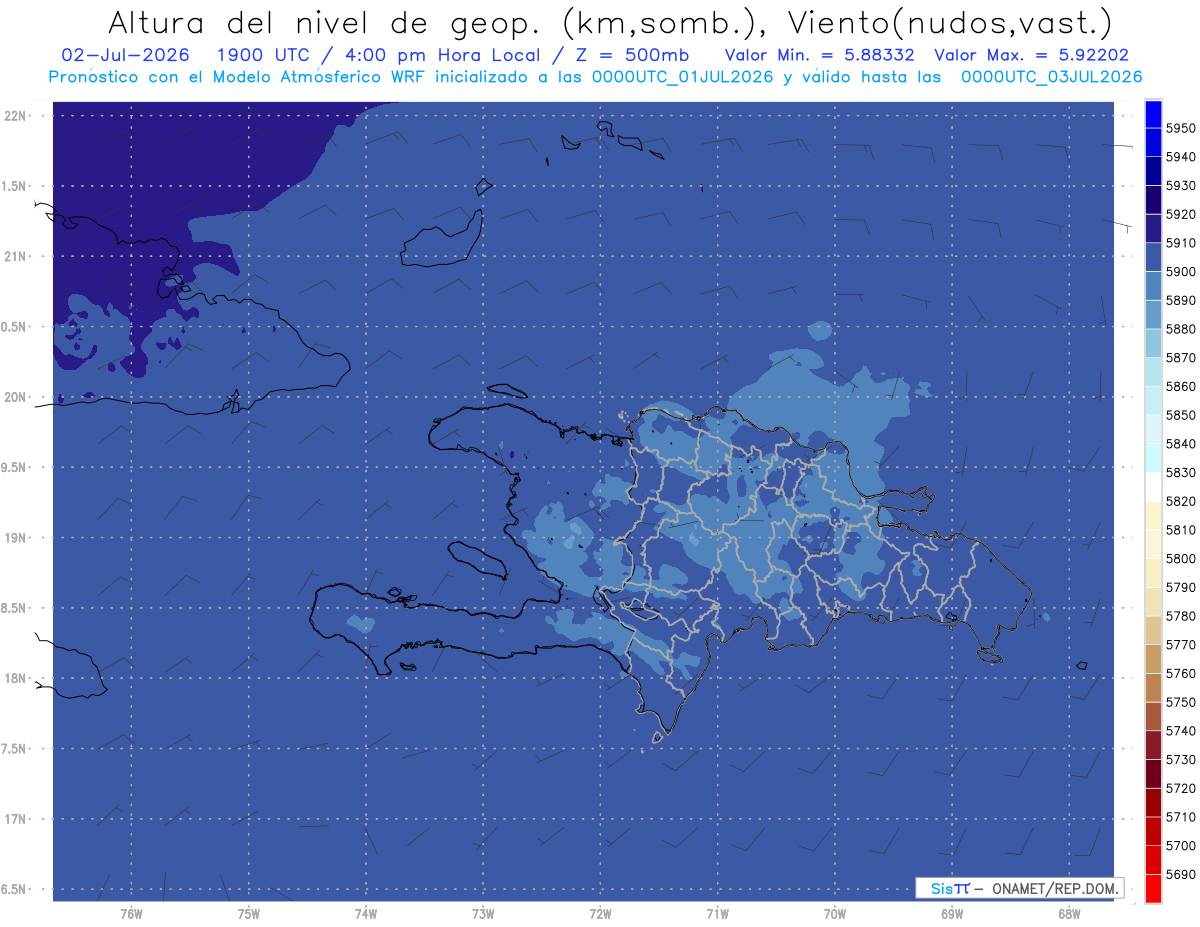
Task: Click the 72W longitude label
Action: [x=600, y=913]
